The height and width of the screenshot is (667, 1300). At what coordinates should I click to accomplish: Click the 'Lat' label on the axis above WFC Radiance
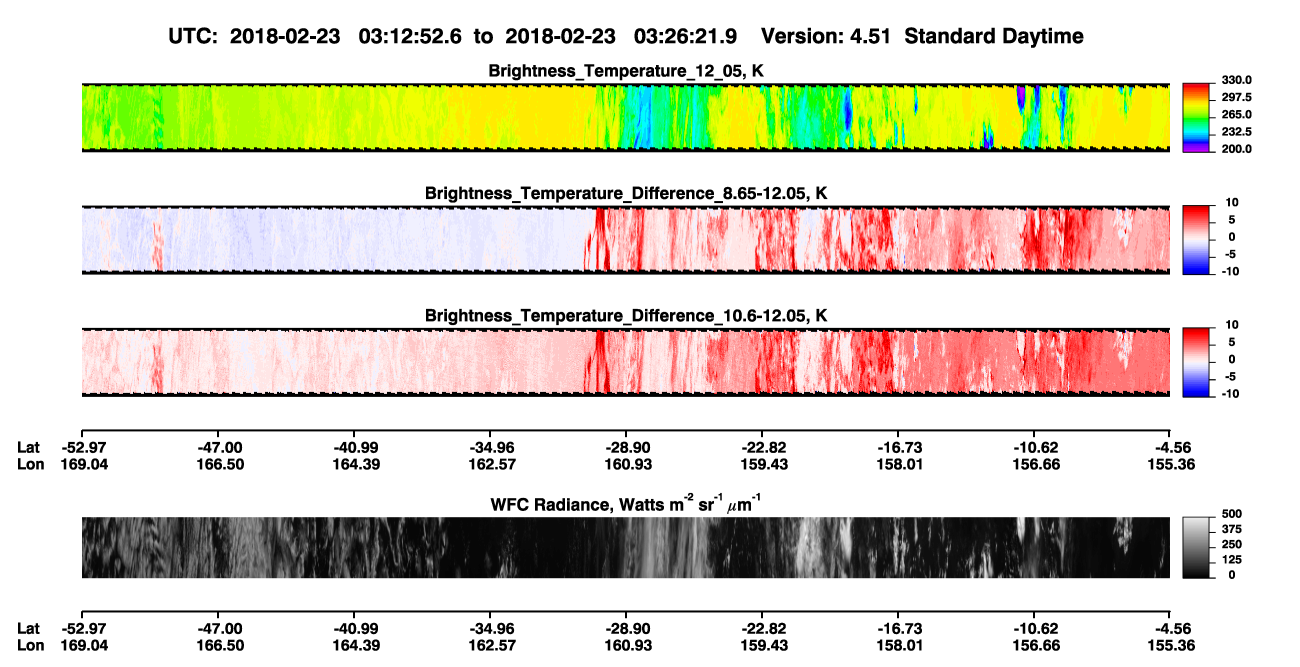coord(29,448)
